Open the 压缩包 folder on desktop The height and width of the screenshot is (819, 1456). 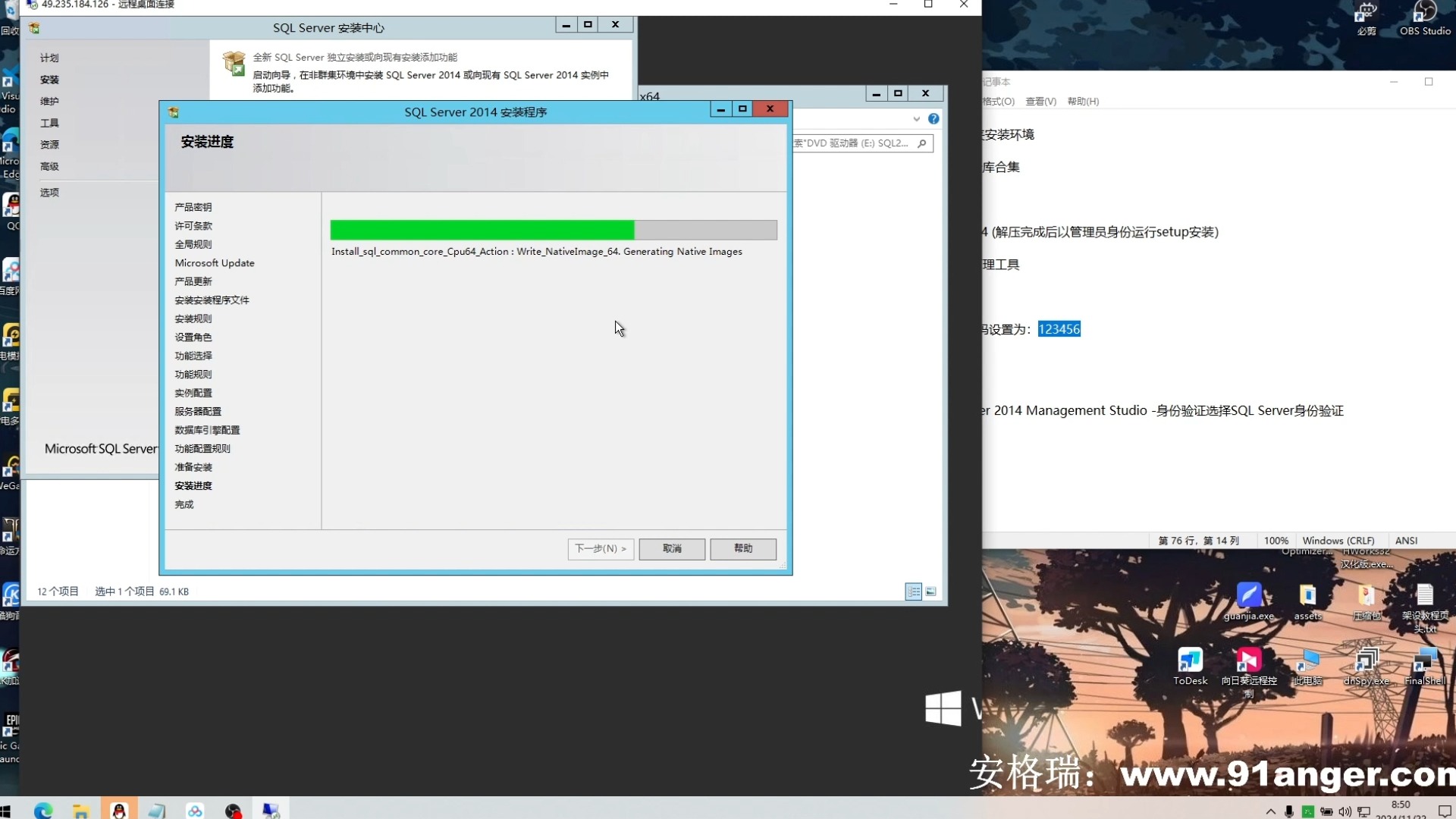pyautogui.click(x=1367, y=601)
